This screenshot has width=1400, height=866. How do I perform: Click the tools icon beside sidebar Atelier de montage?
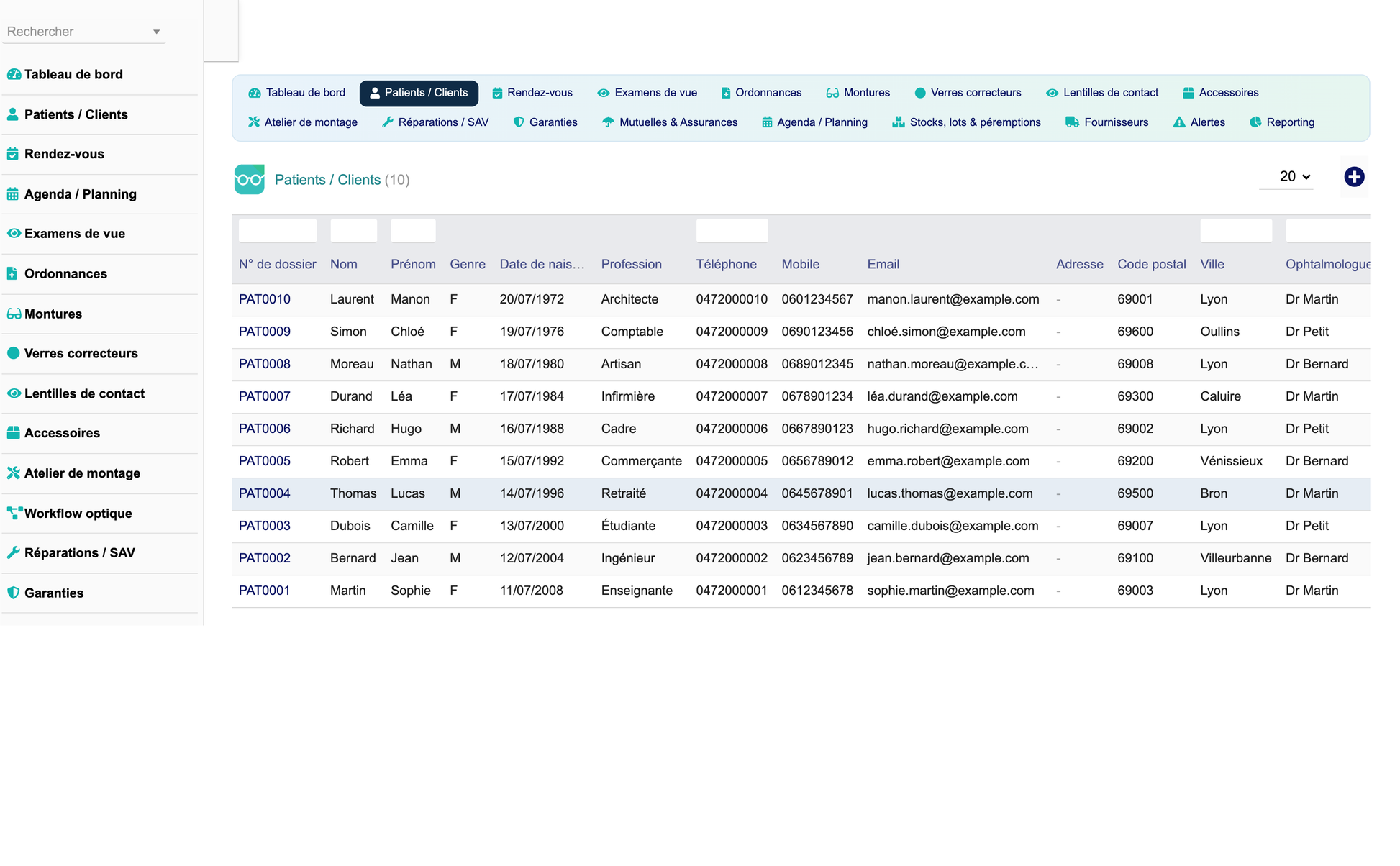(x=13, y=473)
